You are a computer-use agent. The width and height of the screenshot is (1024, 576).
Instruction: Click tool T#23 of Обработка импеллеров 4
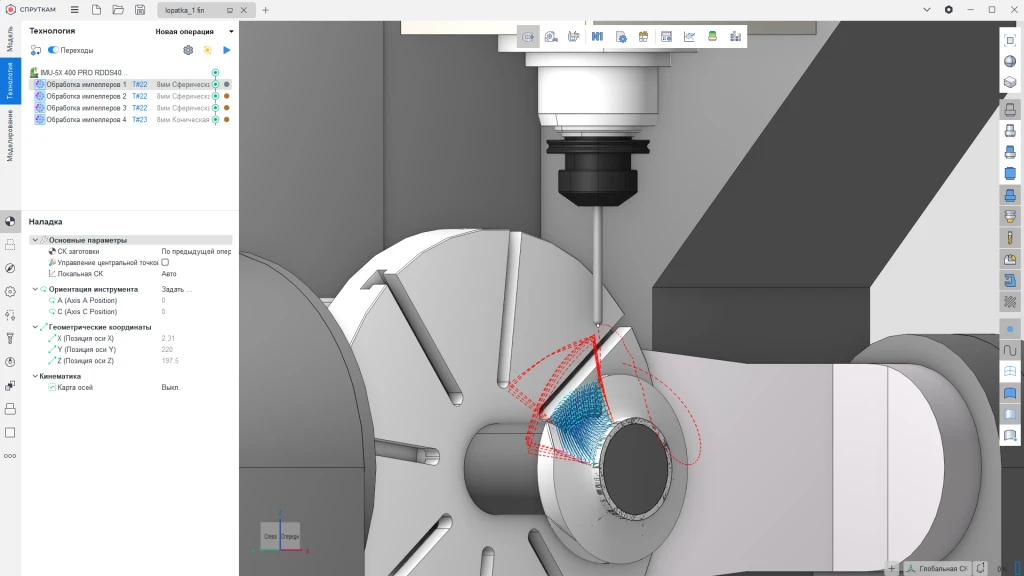(x=140, y=120)
